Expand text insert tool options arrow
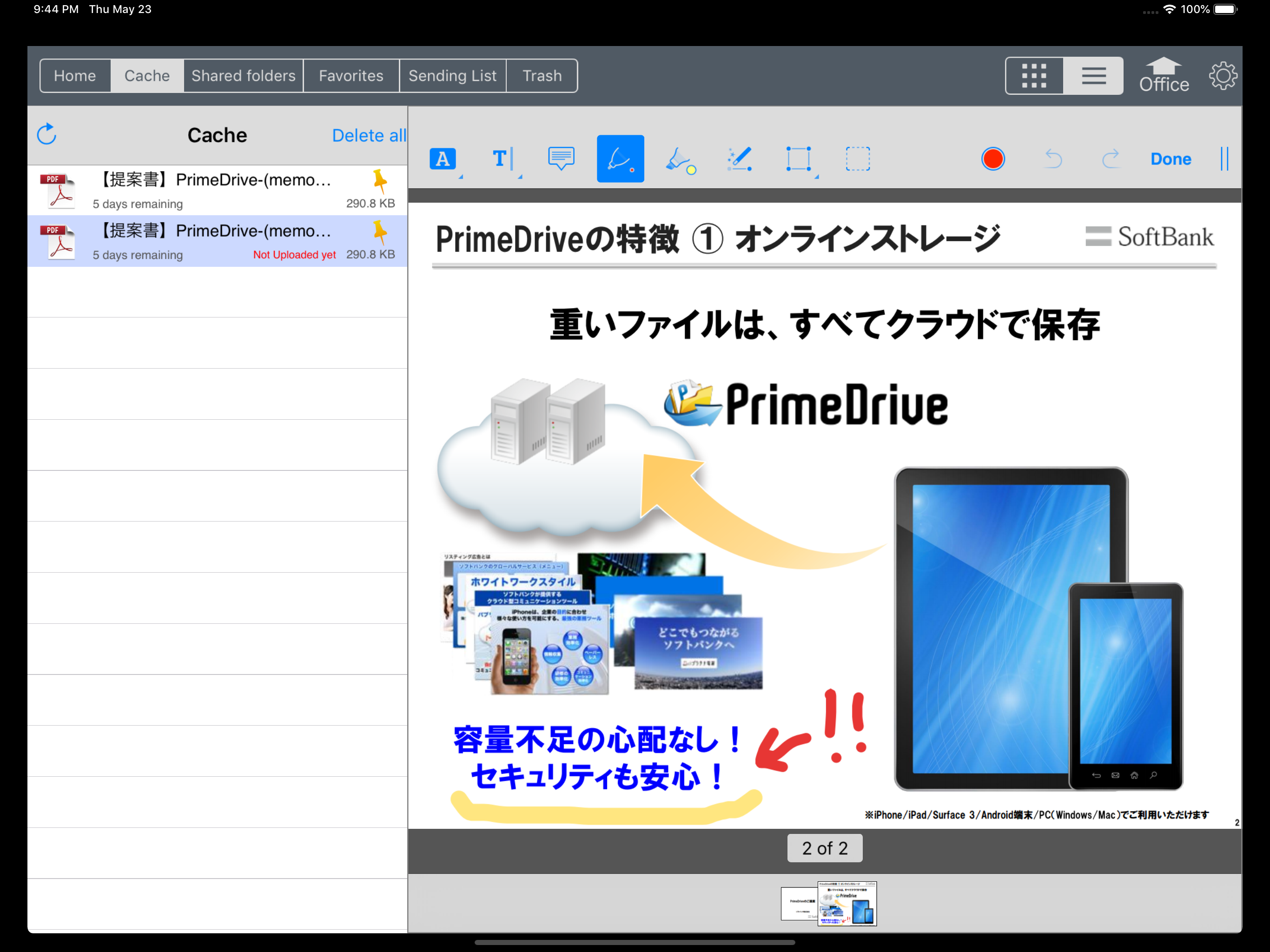This screenshot has width=1270, height=952. (x=520, y=177)
